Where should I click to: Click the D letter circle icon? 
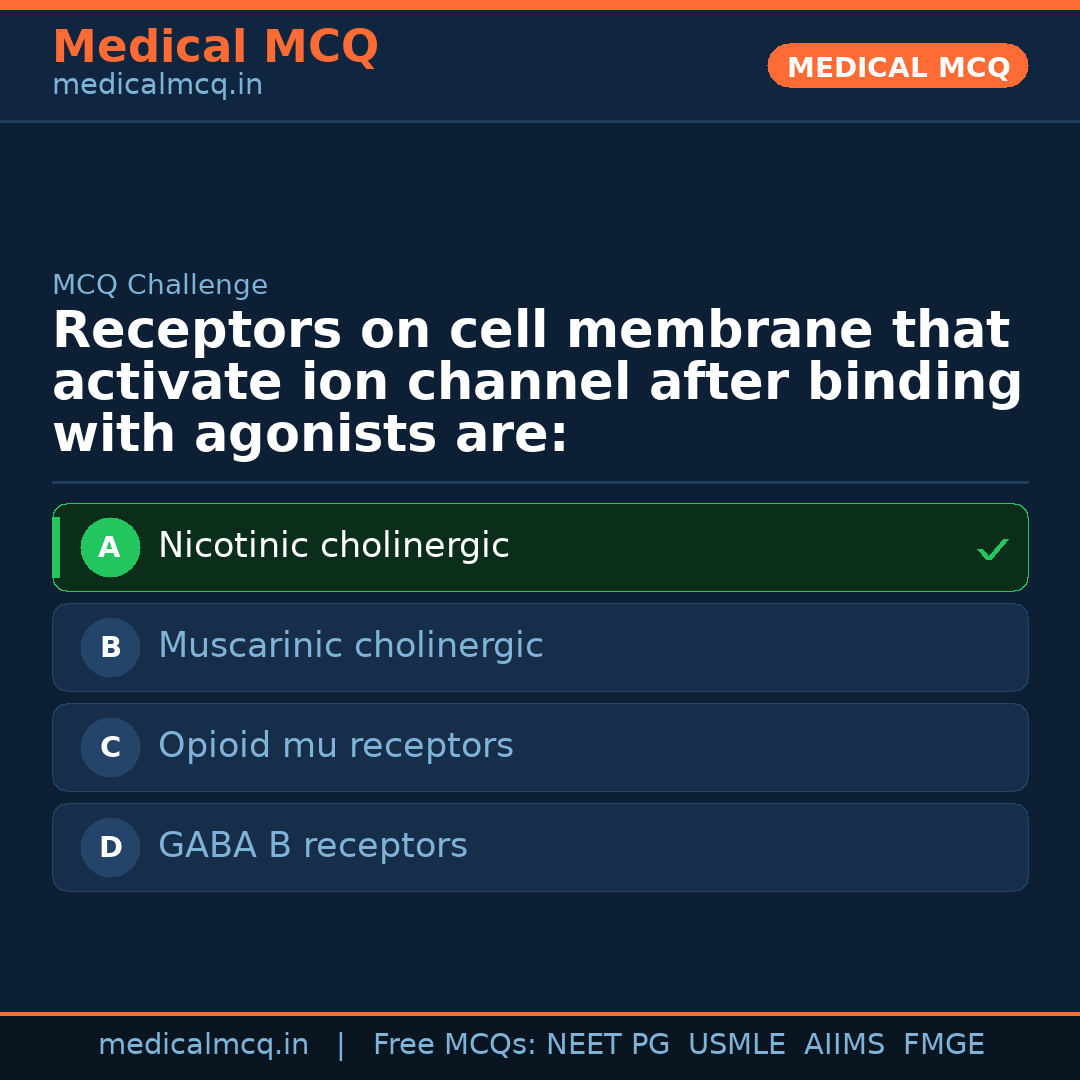tap(110, 847)
